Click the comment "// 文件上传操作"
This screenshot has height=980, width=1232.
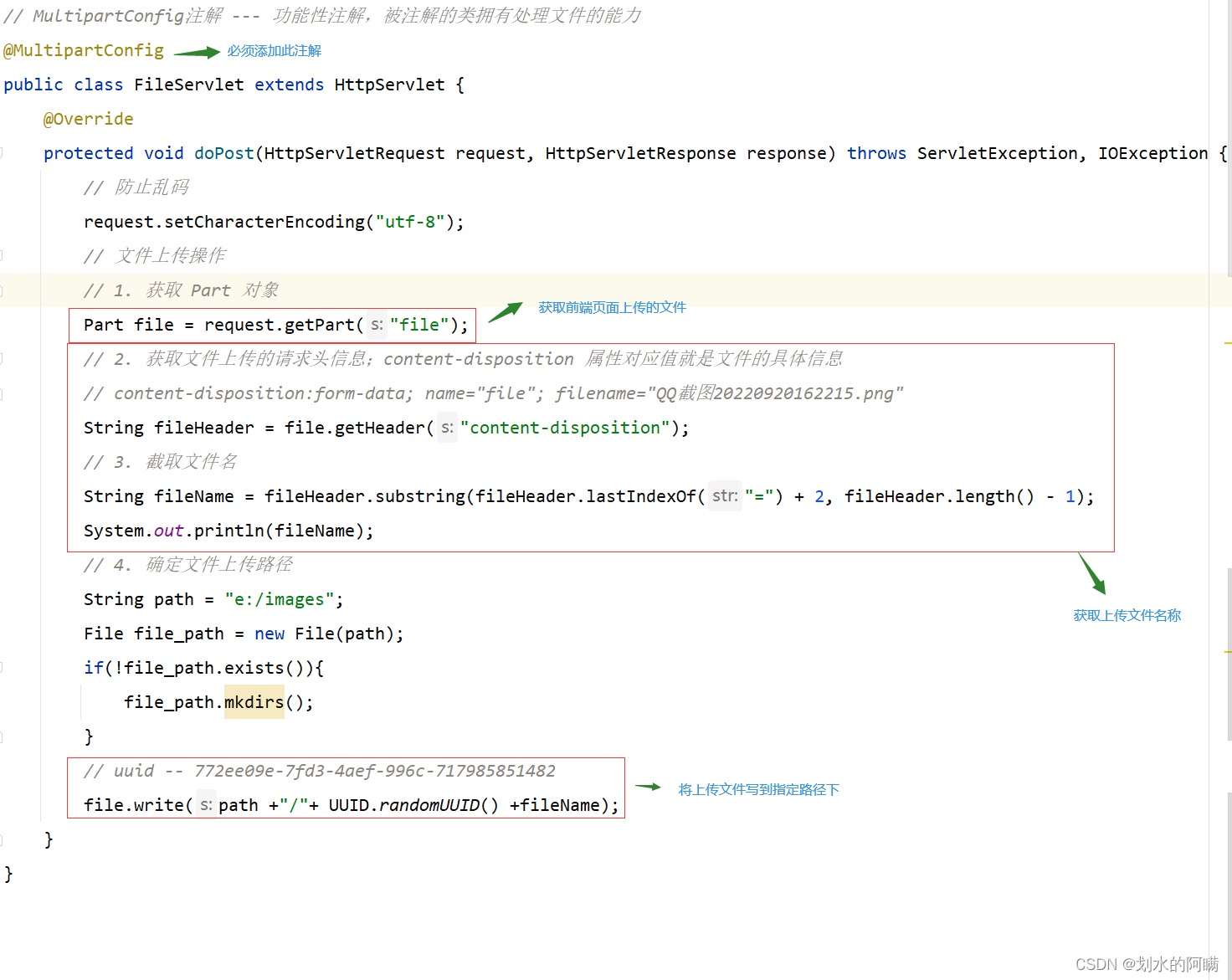(155, 256)
